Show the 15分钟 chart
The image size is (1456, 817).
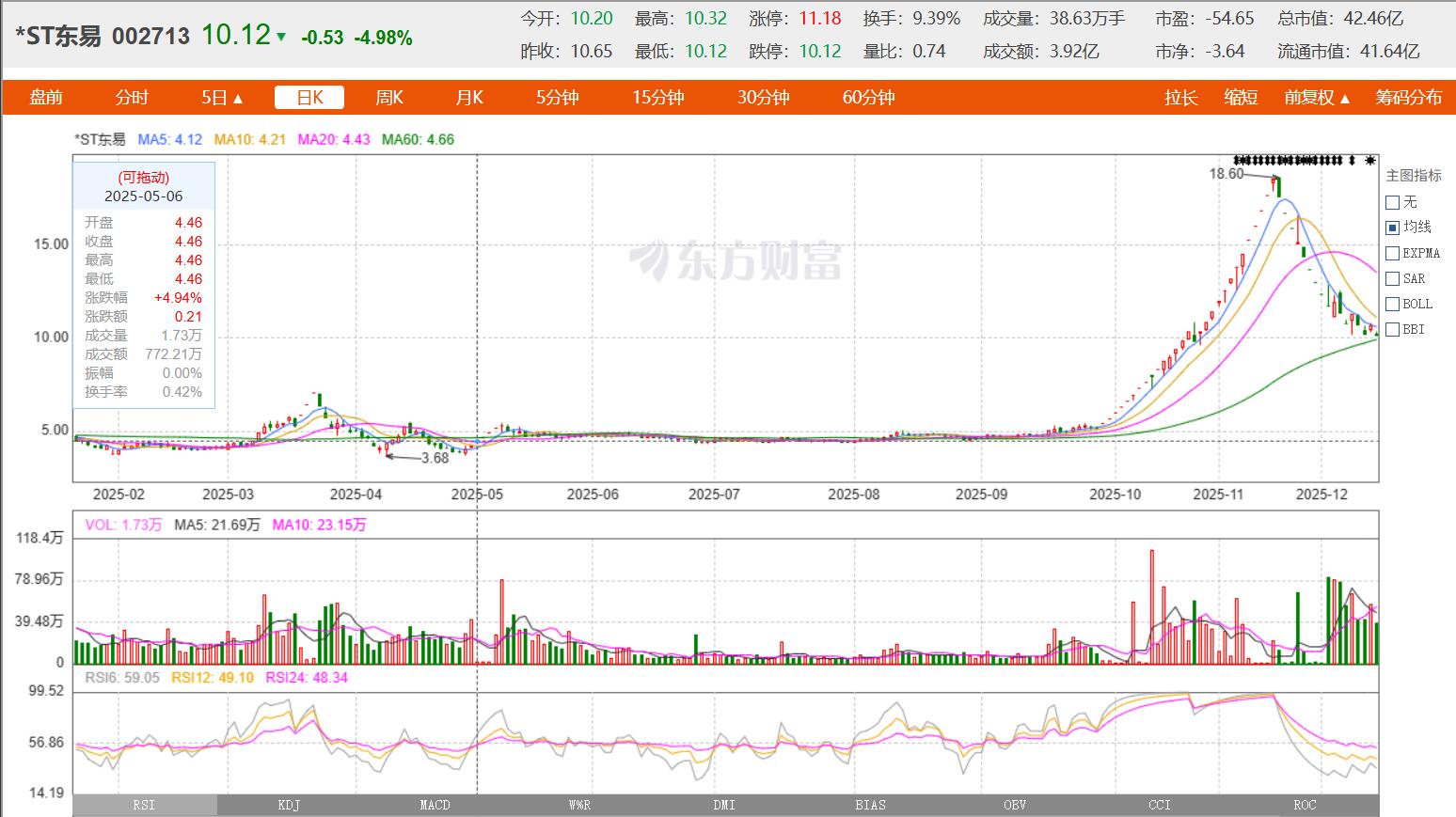tap(658, 97)
